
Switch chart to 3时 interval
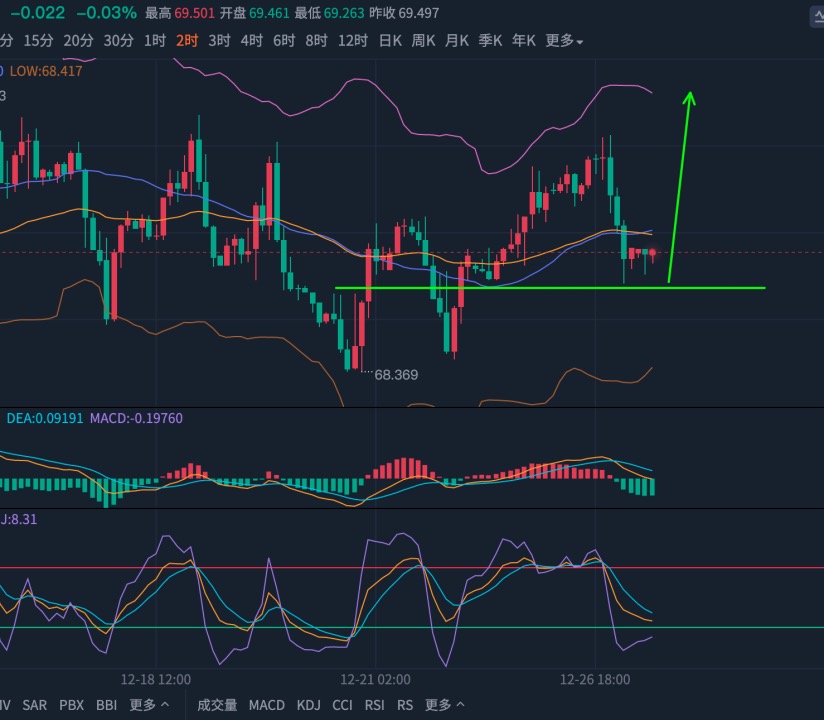219,40
